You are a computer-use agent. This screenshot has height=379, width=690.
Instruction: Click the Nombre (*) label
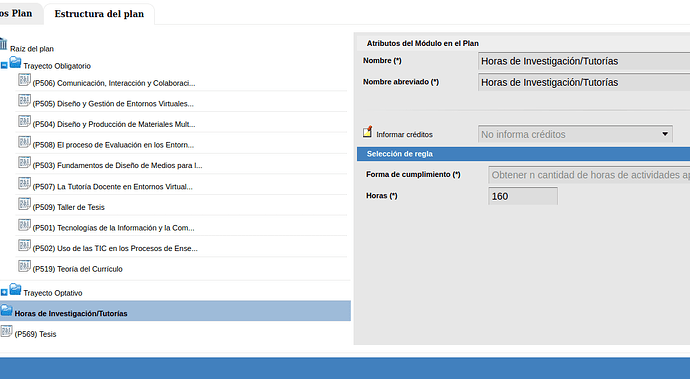click(x=382, y=61)
